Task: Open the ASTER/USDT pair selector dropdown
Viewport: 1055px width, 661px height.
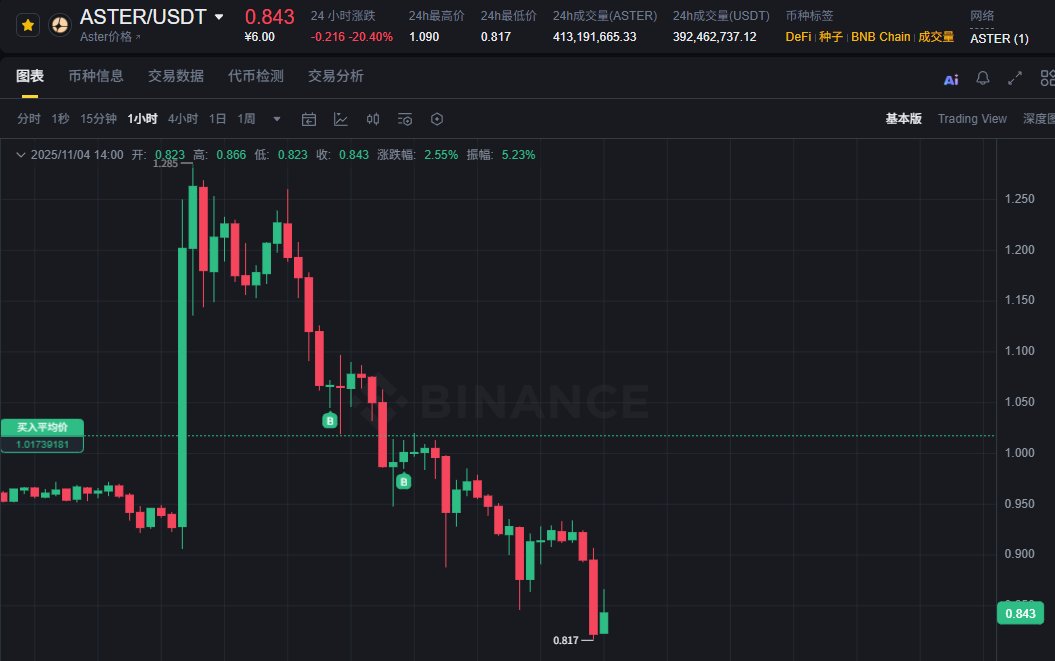Action: [x=219, y=17]
